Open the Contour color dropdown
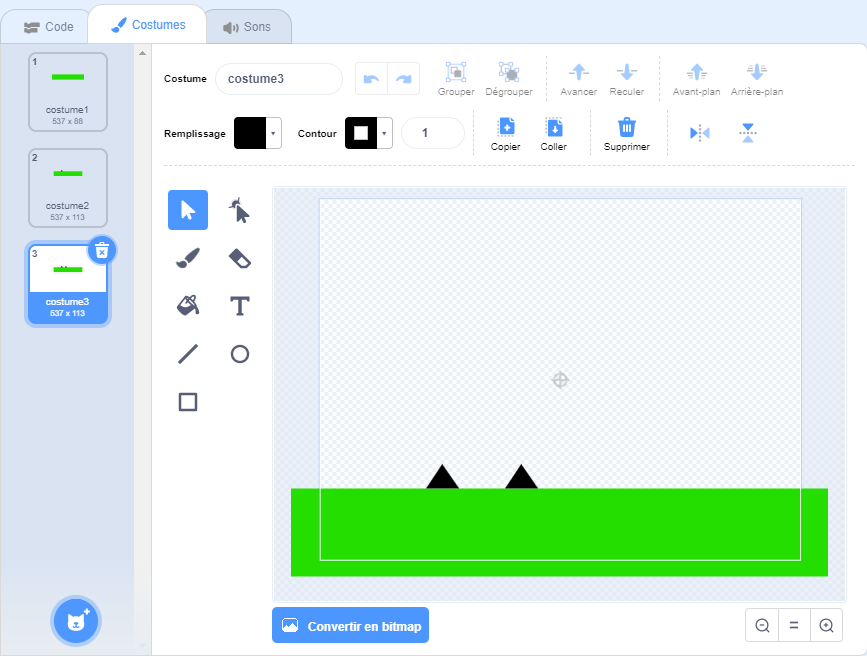The image size is (867, 656). pos(385,133)
